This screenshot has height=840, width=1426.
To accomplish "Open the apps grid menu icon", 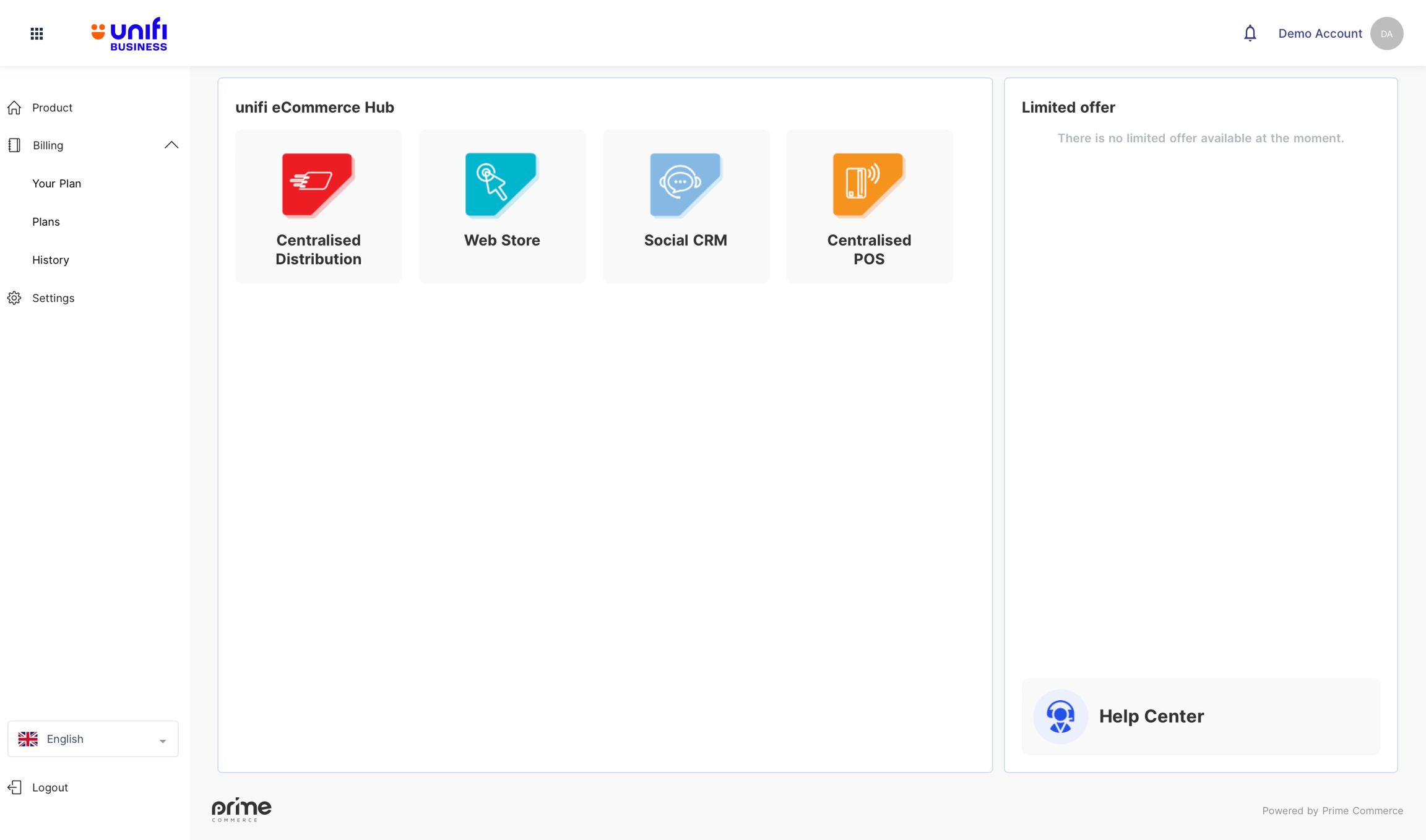I will coord(37,33).
